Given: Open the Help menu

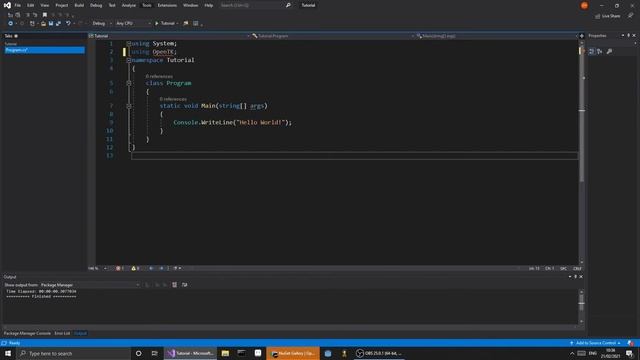Looking at the screenshot, I should tap(209, 5).
